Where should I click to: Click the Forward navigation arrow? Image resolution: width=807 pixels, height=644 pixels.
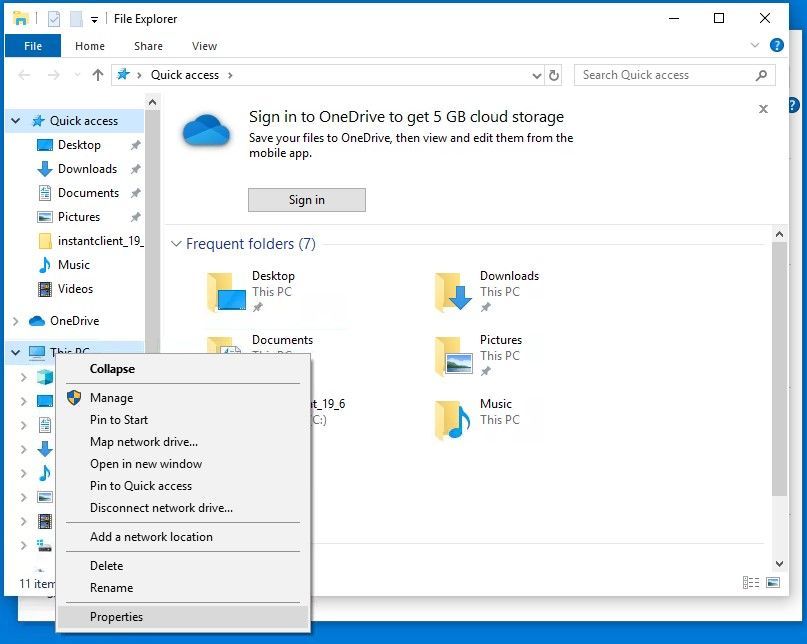(53, 75)
